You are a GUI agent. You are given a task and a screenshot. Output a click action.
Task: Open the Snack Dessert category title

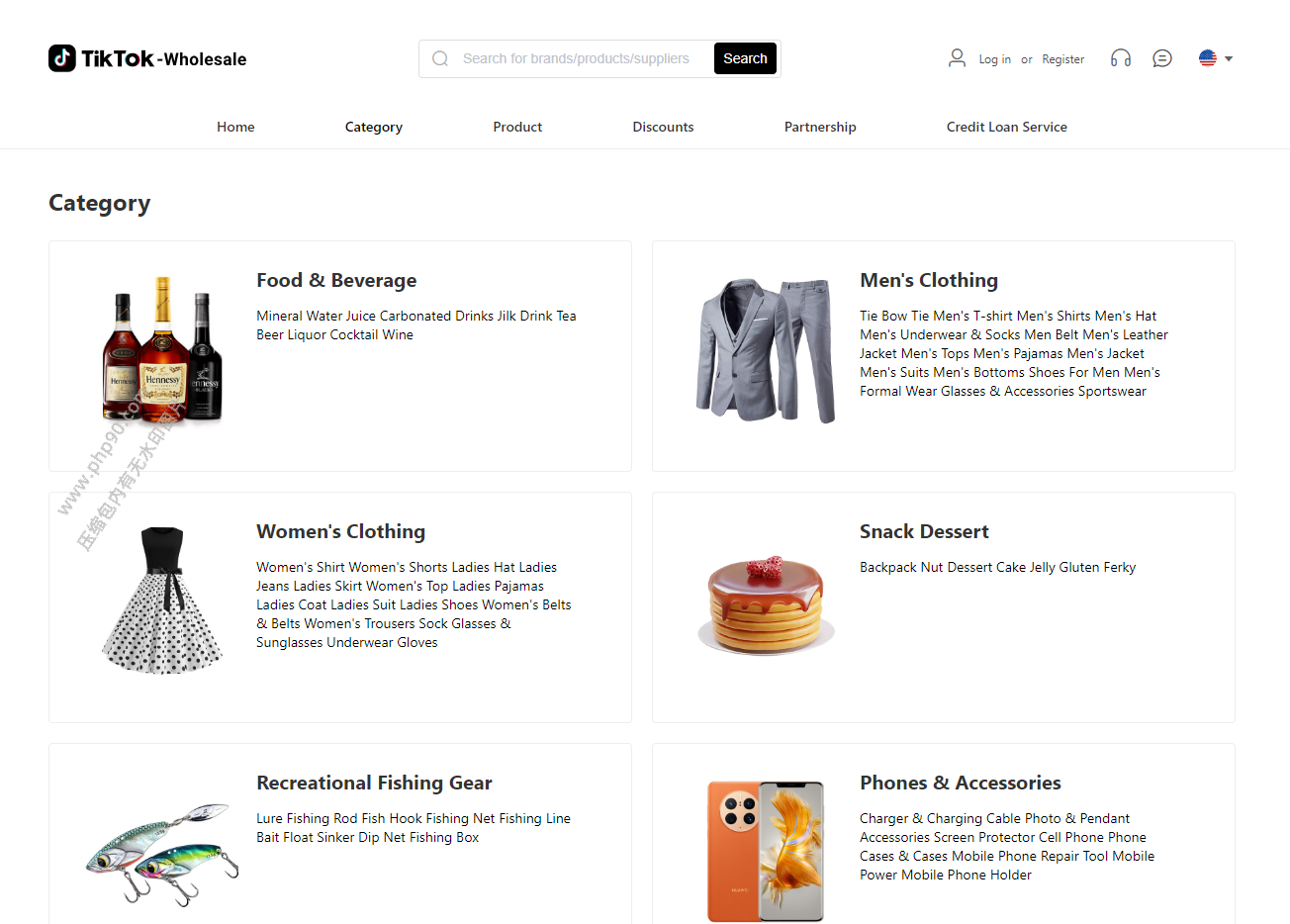click(x=924, y=531)
